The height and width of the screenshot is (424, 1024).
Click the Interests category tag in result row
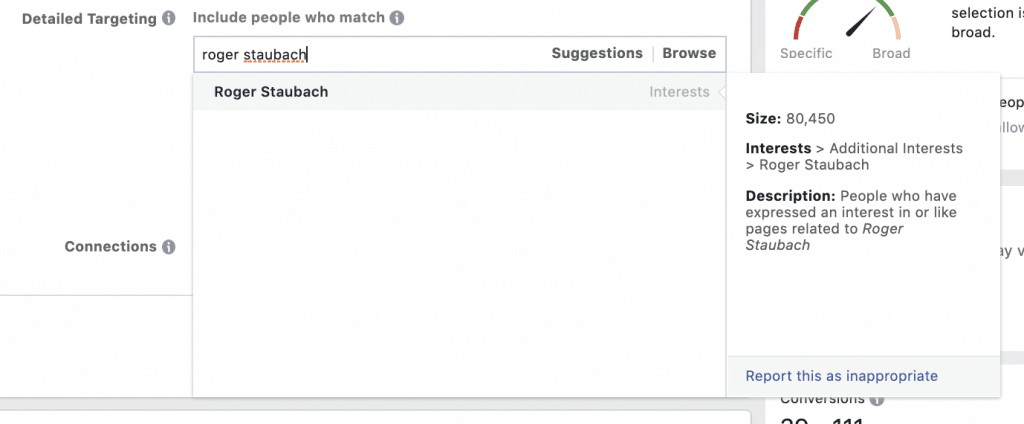click(679, 92)
